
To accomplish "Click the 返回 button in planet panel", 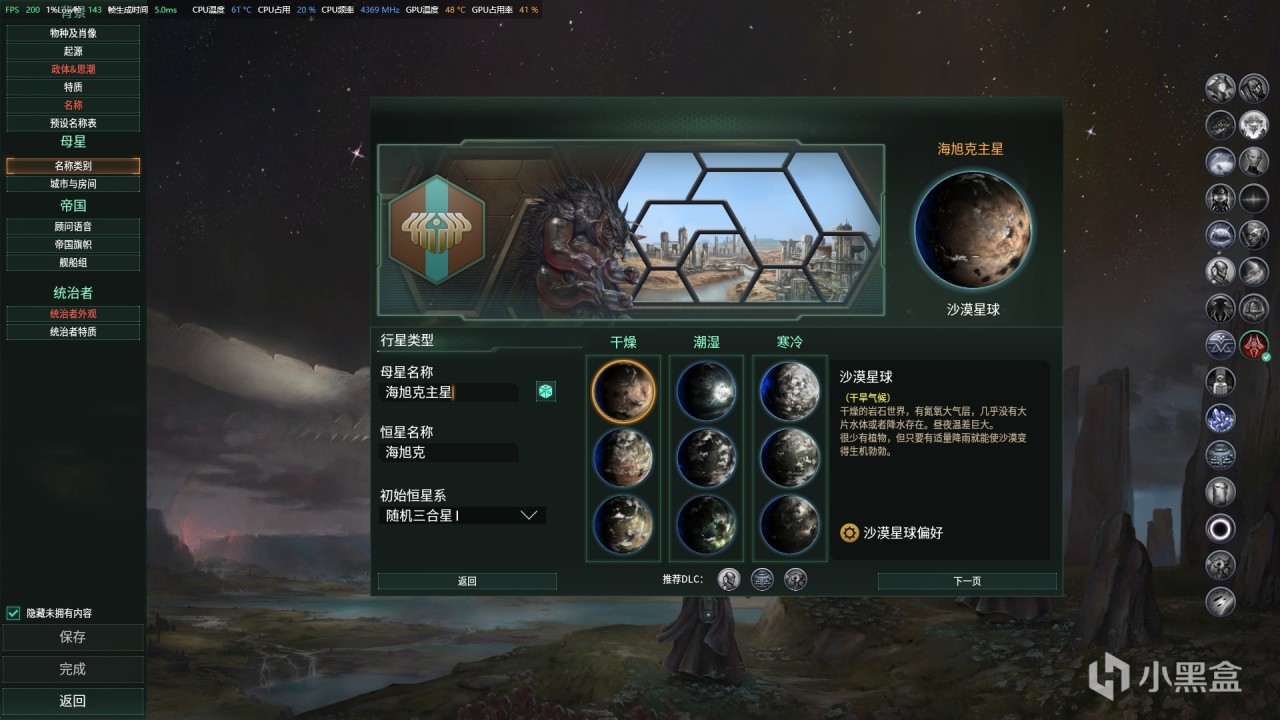I will [x=467, y=581].
